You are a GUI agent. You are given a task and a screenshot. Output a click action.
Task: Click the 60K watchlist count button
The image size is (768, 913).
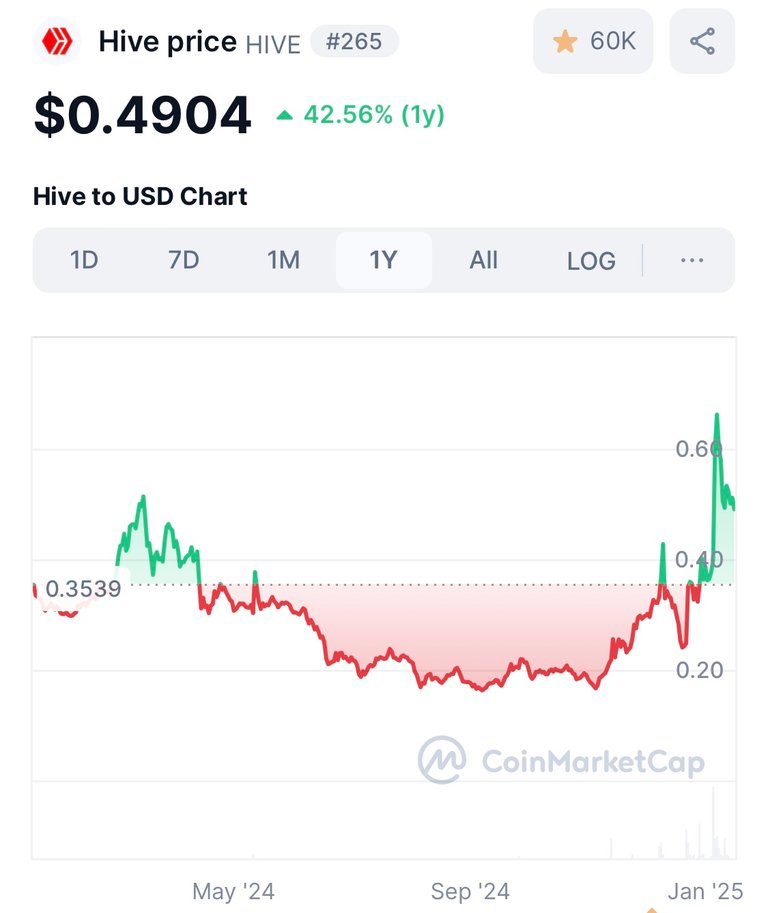point(593,41)
